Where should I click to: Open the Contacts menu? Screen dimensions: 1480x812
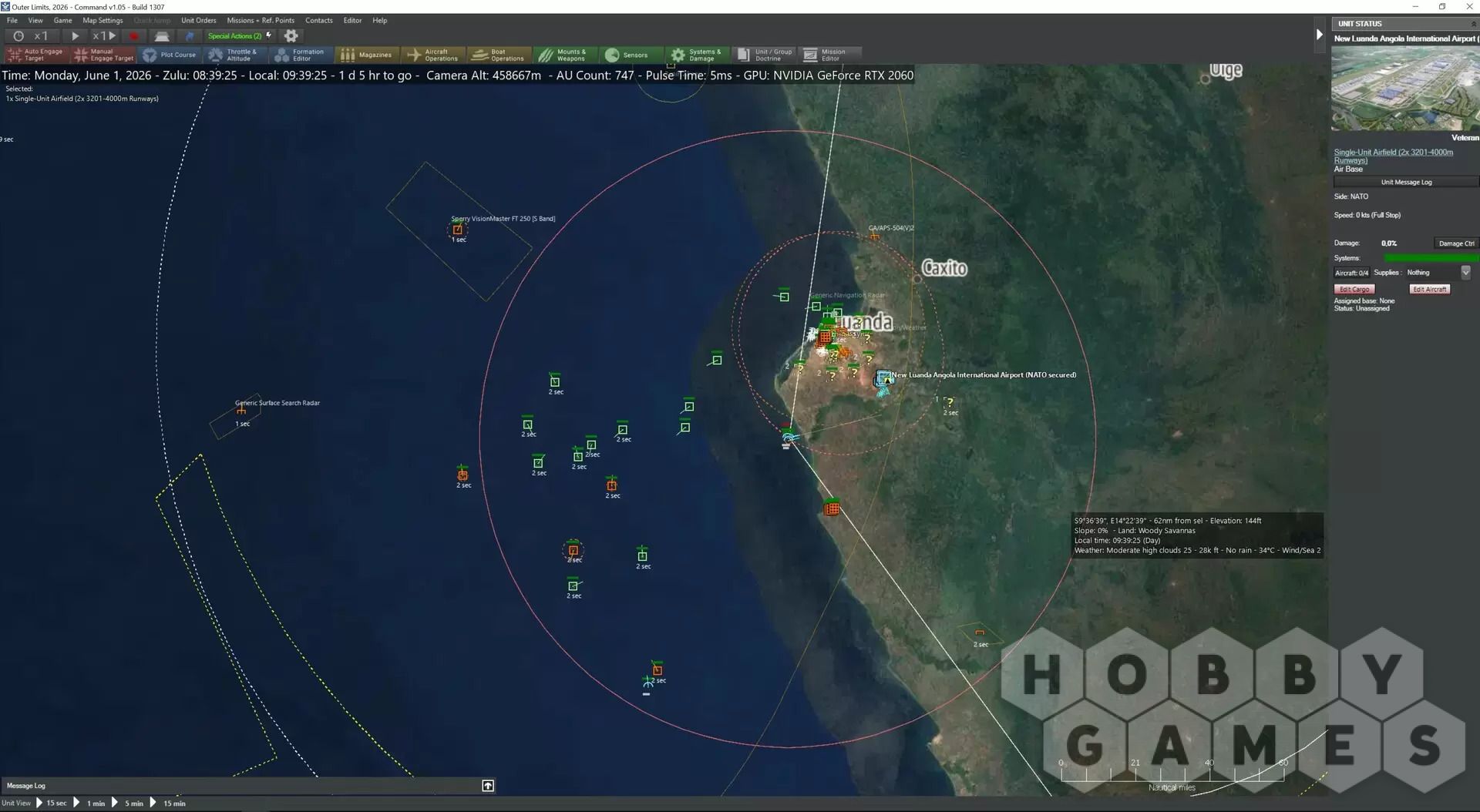(319, 20)
